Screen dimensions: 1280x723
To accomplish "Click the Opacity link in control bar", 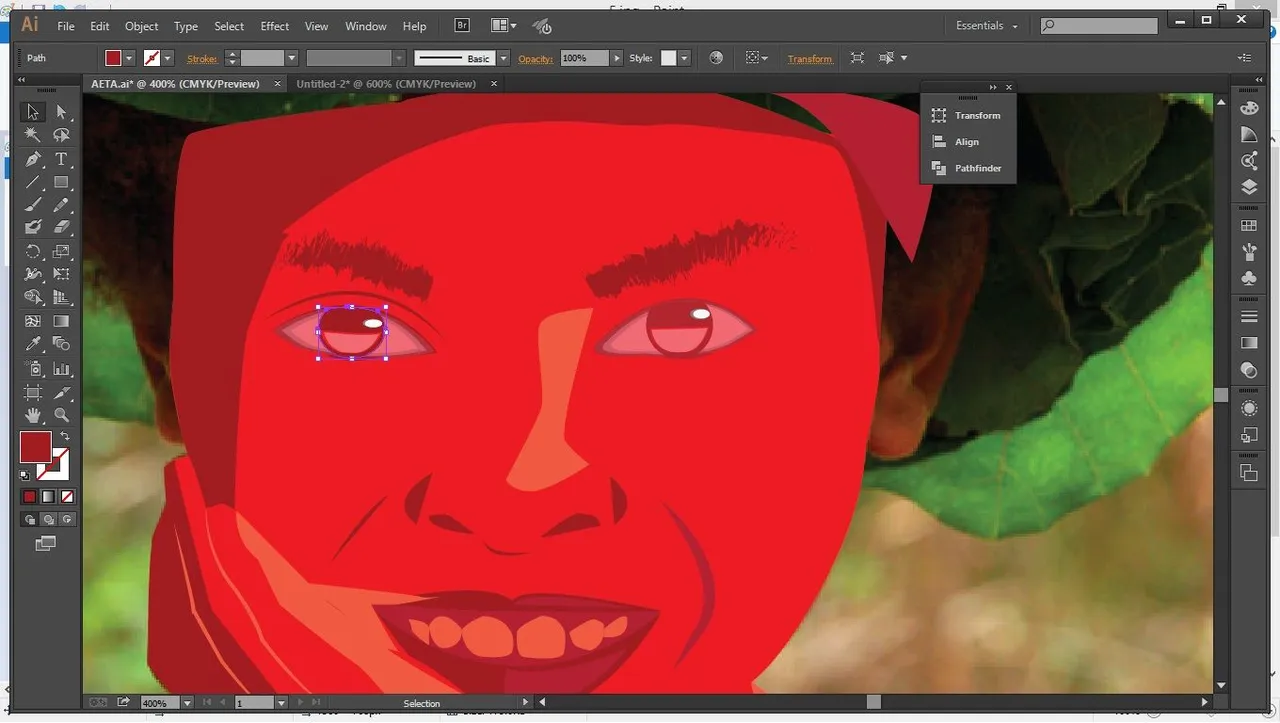I will (x=535, y=59).
